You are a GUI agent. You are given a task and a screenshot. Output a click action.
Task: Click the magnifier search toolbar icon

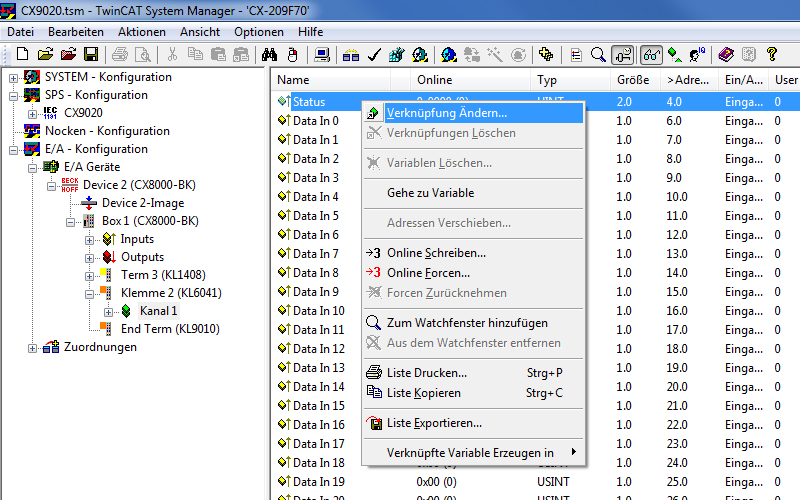598,55
